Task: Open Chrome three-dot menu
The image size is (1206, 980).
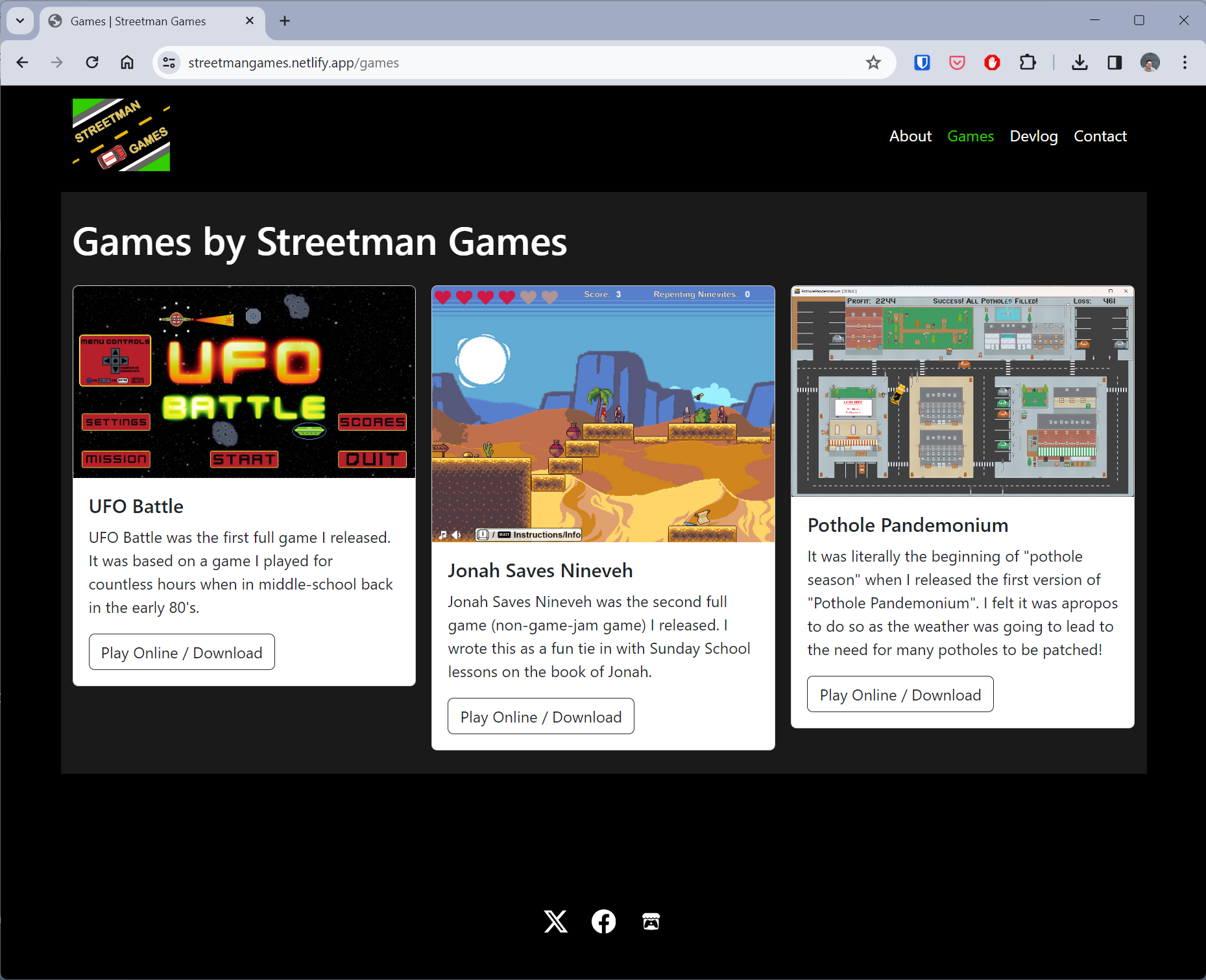Action: [x=1185, y=62]
